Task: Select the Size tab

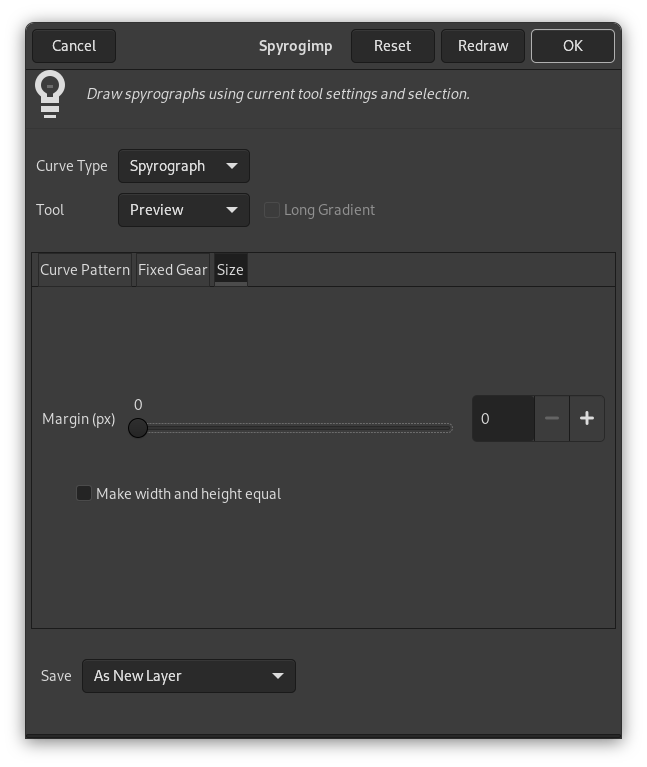Action: point(230,270)
